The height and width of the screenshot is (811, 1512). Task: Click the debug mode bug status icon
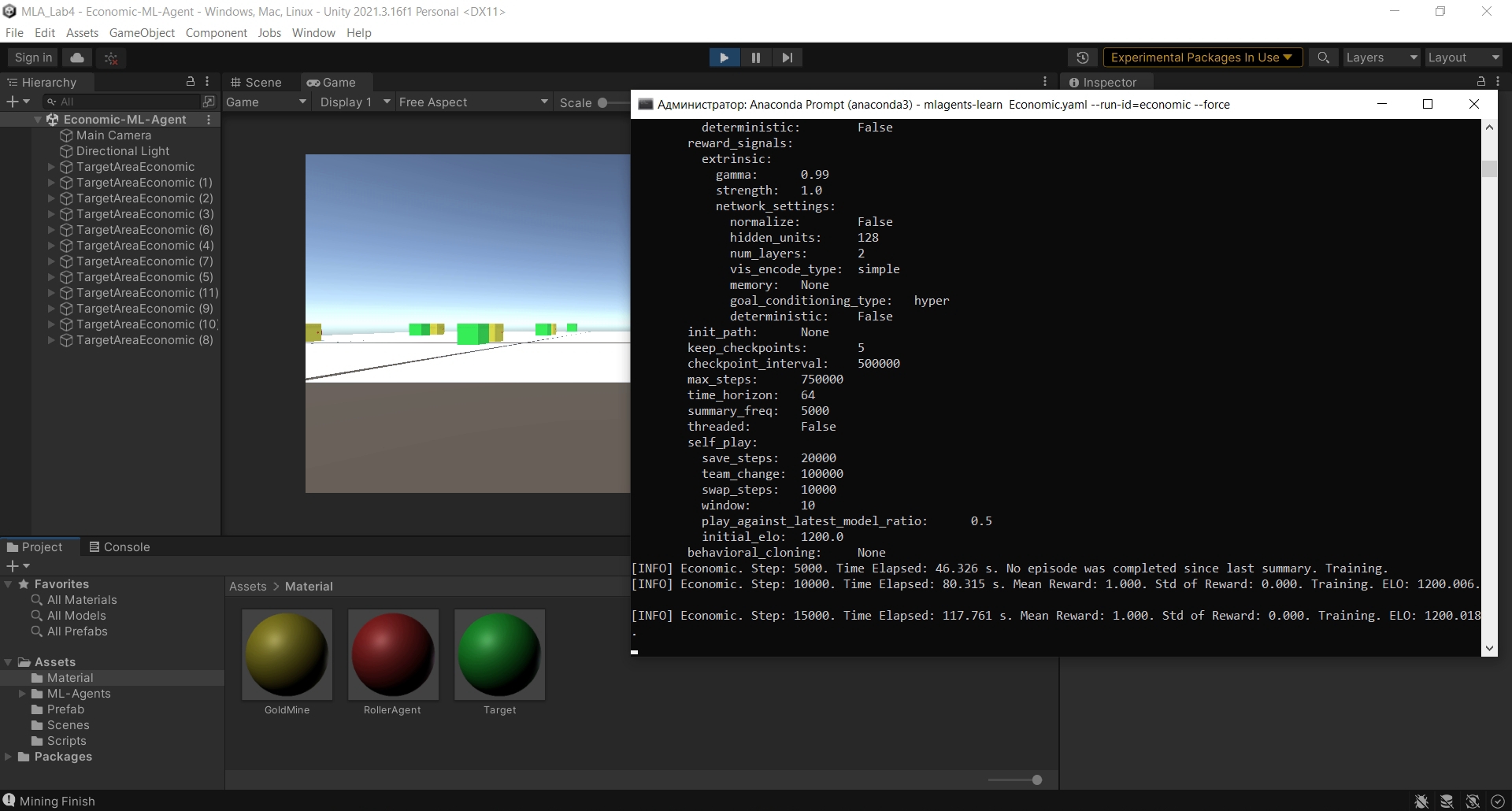(x=1421, y=802)
